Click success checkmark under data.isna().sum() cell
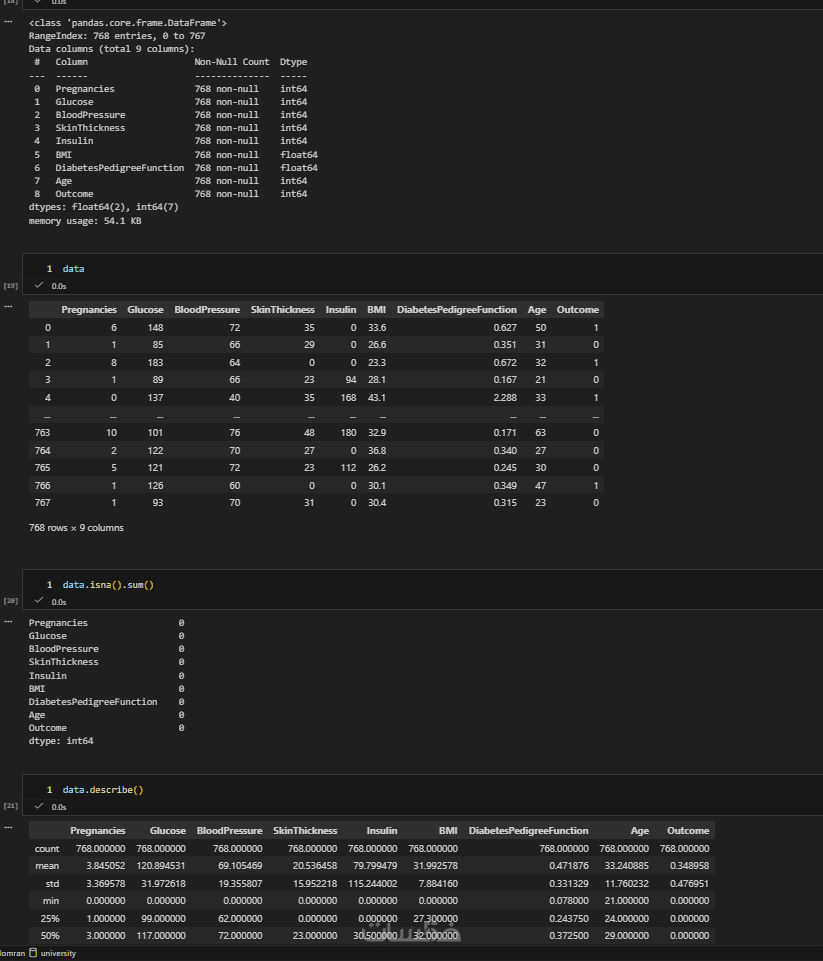The image size is (823, 961). 40,601
